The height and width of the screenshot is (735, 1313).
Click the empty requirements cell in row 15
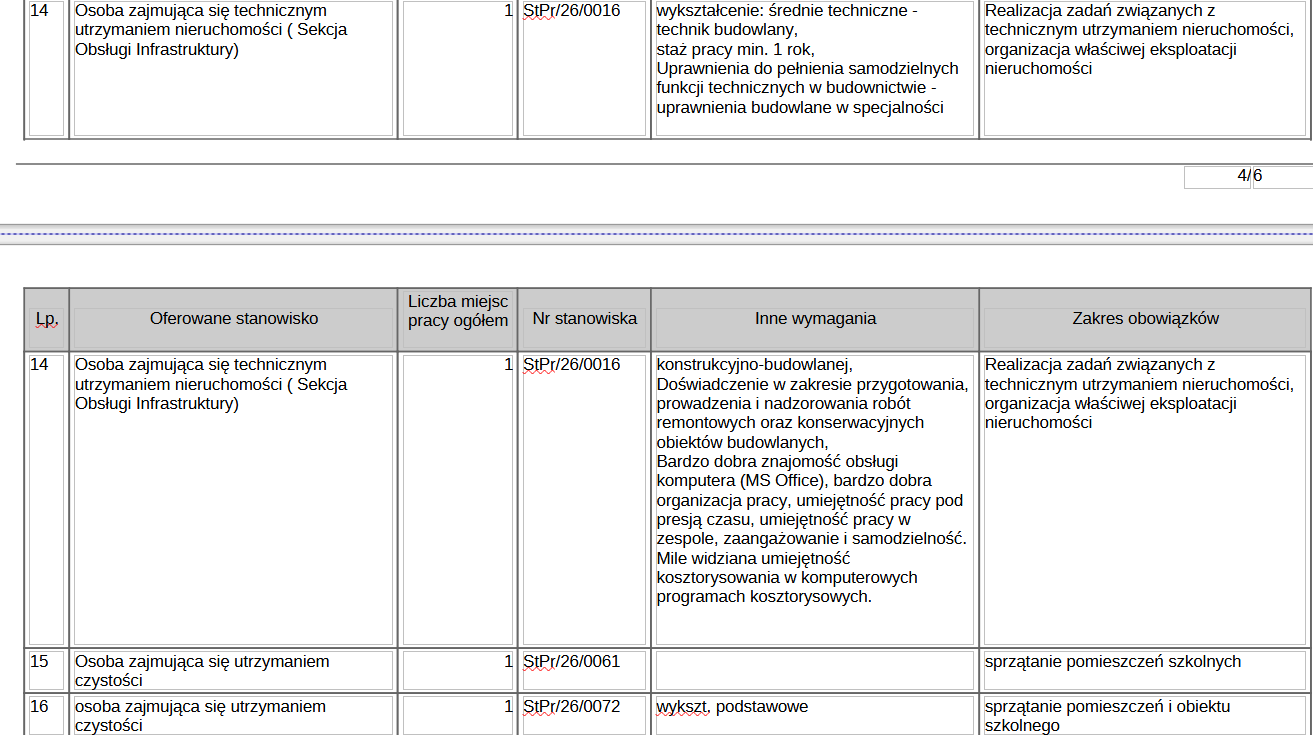(815, 670)
